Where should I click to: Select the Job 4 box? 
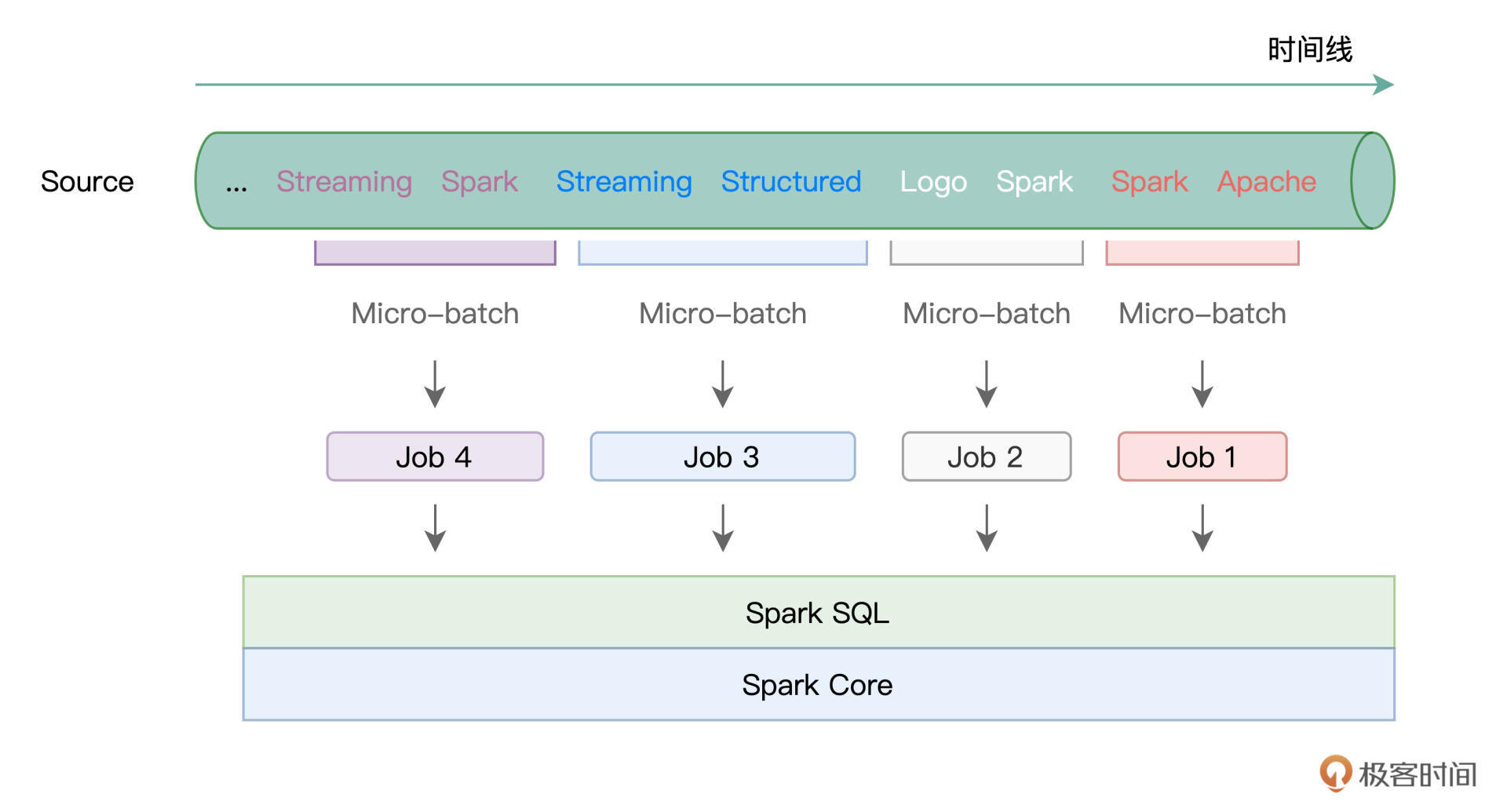[x=435, y=457]
